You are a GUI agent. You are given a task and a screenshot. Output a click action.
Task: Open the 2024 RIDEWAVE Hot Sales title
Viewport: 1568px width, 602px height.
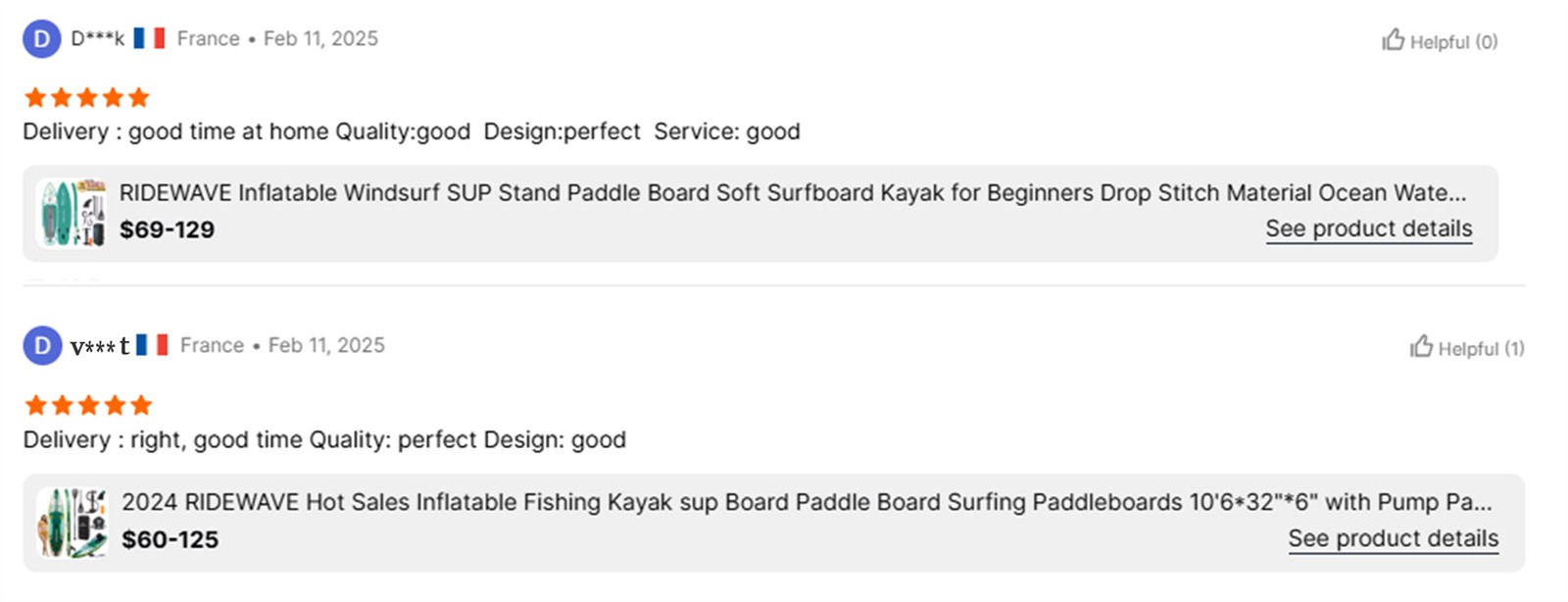pos(806,502)
